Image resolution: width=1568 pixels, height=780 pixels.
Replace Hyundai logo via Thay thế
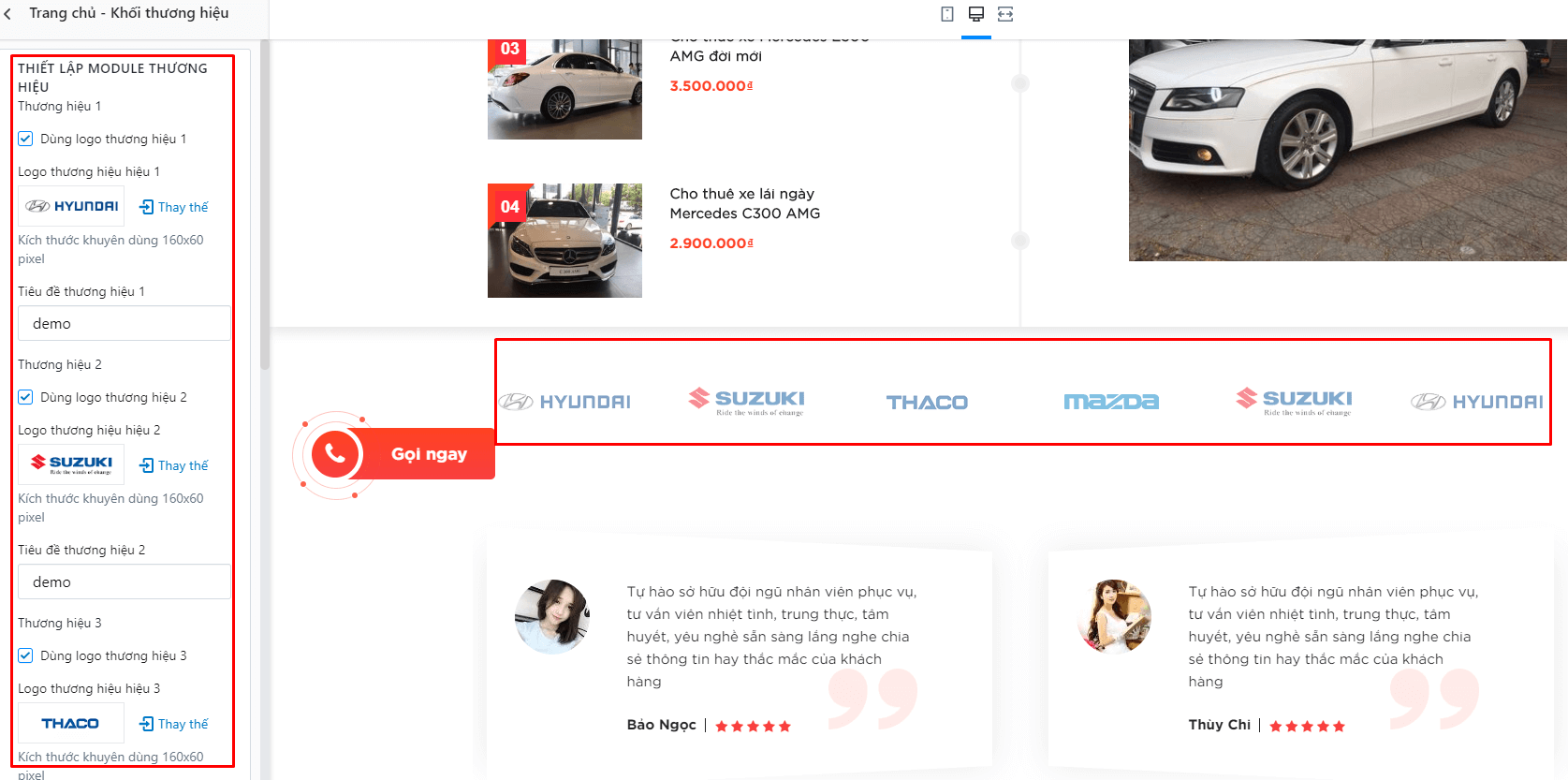click(x=174, y=207)
